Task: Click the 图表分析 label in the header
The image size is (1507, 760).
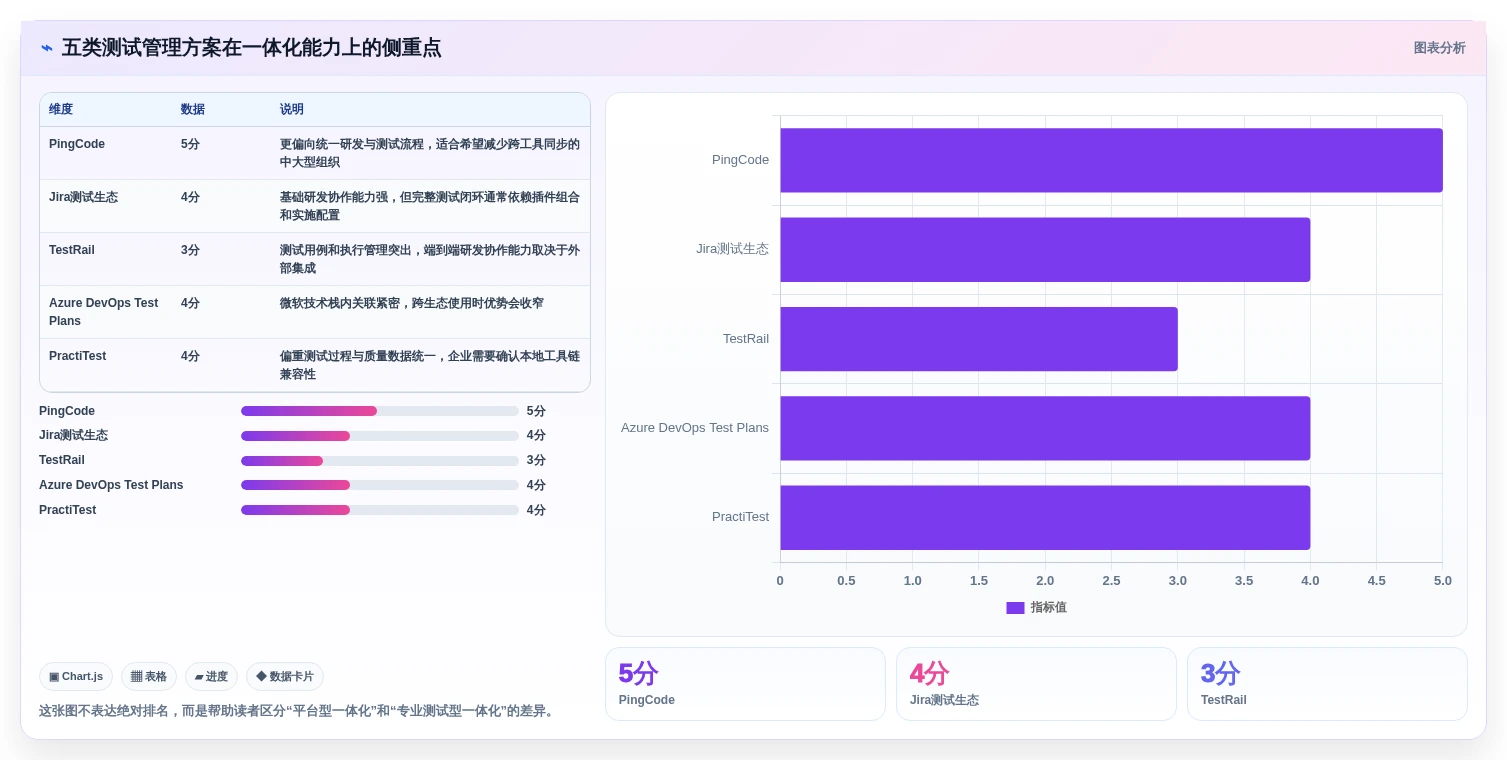Action: [x=1439, y=48]
